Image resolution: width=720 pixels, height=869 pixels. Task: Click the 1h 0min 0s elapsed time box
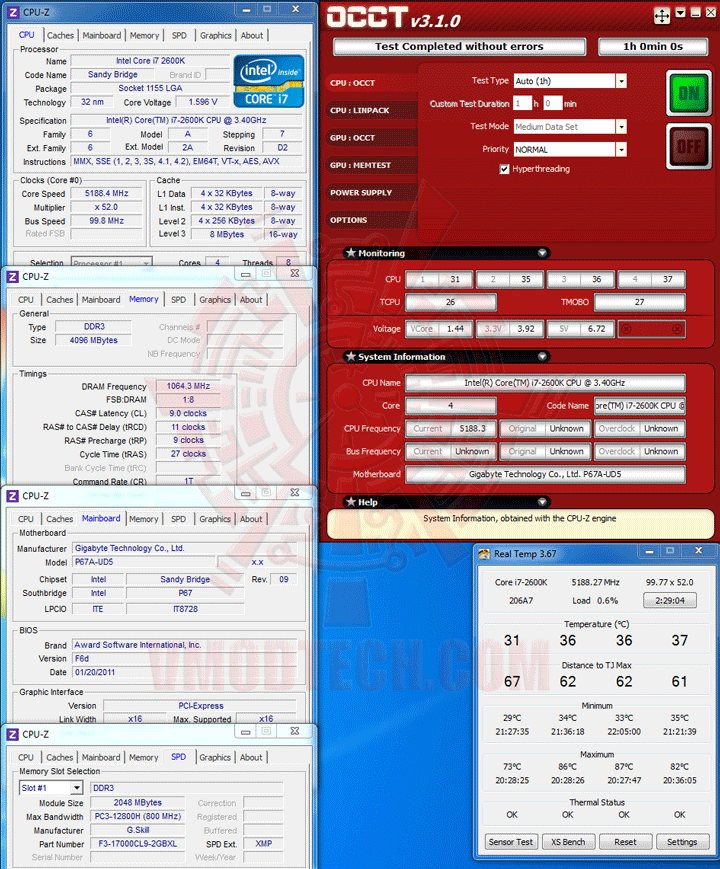tap(653, 47)
